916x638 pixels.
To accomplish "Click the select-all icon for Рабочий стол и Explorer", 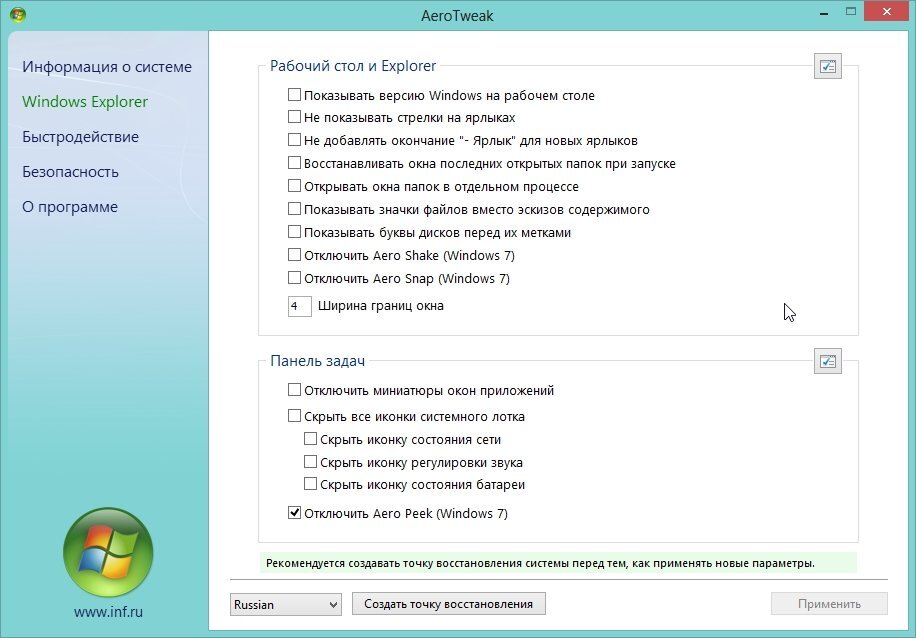I will coord(827,67).
